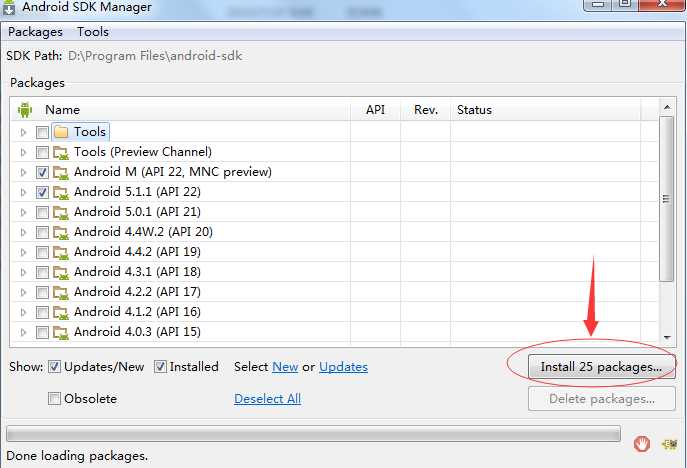
Task: Click the package icon beside Android 4.0.3
Action: (x=60, y=333)
